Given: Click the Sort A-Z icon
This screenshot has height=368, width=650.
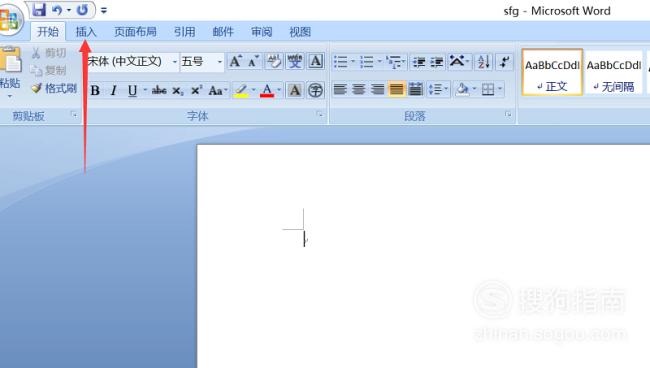Looking at the screenshot, I should pos(483,62).
